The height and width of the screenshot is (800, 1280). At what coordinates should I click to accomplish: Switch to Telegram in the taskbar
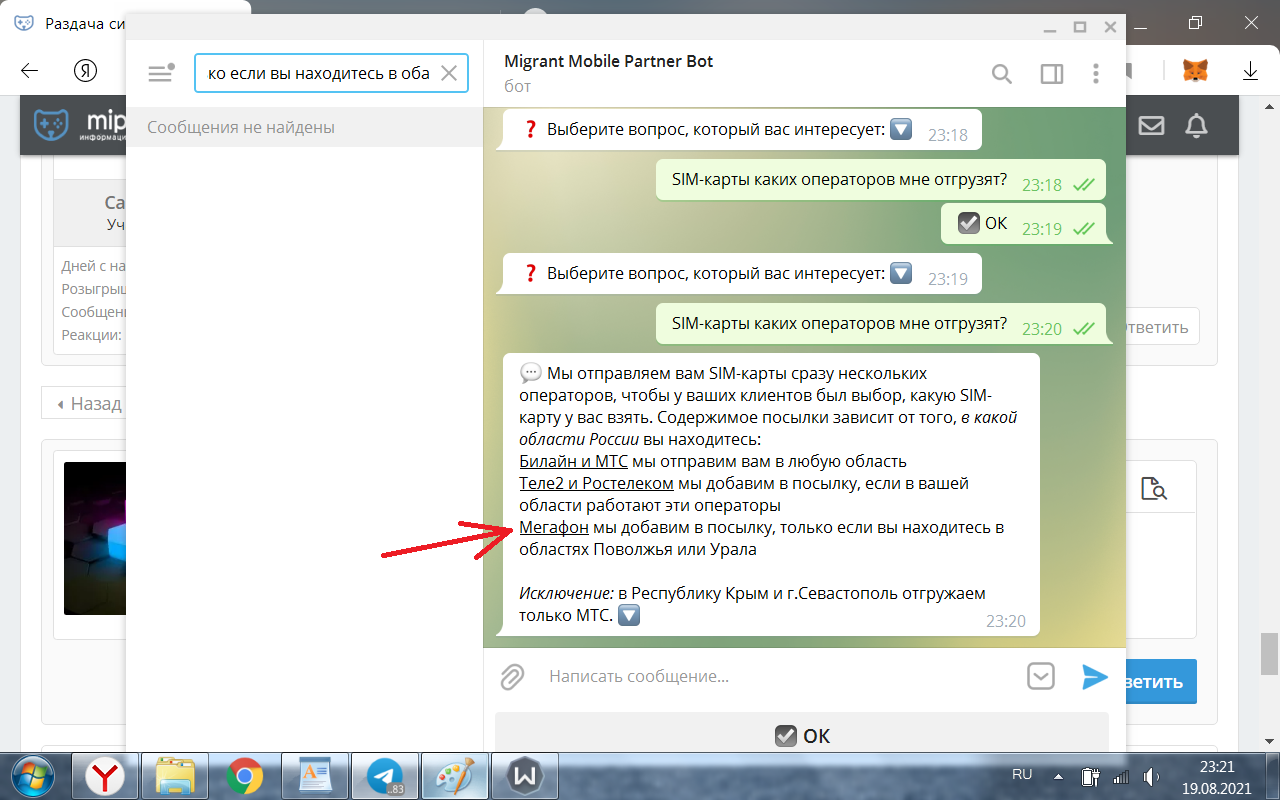pos(385,776)
